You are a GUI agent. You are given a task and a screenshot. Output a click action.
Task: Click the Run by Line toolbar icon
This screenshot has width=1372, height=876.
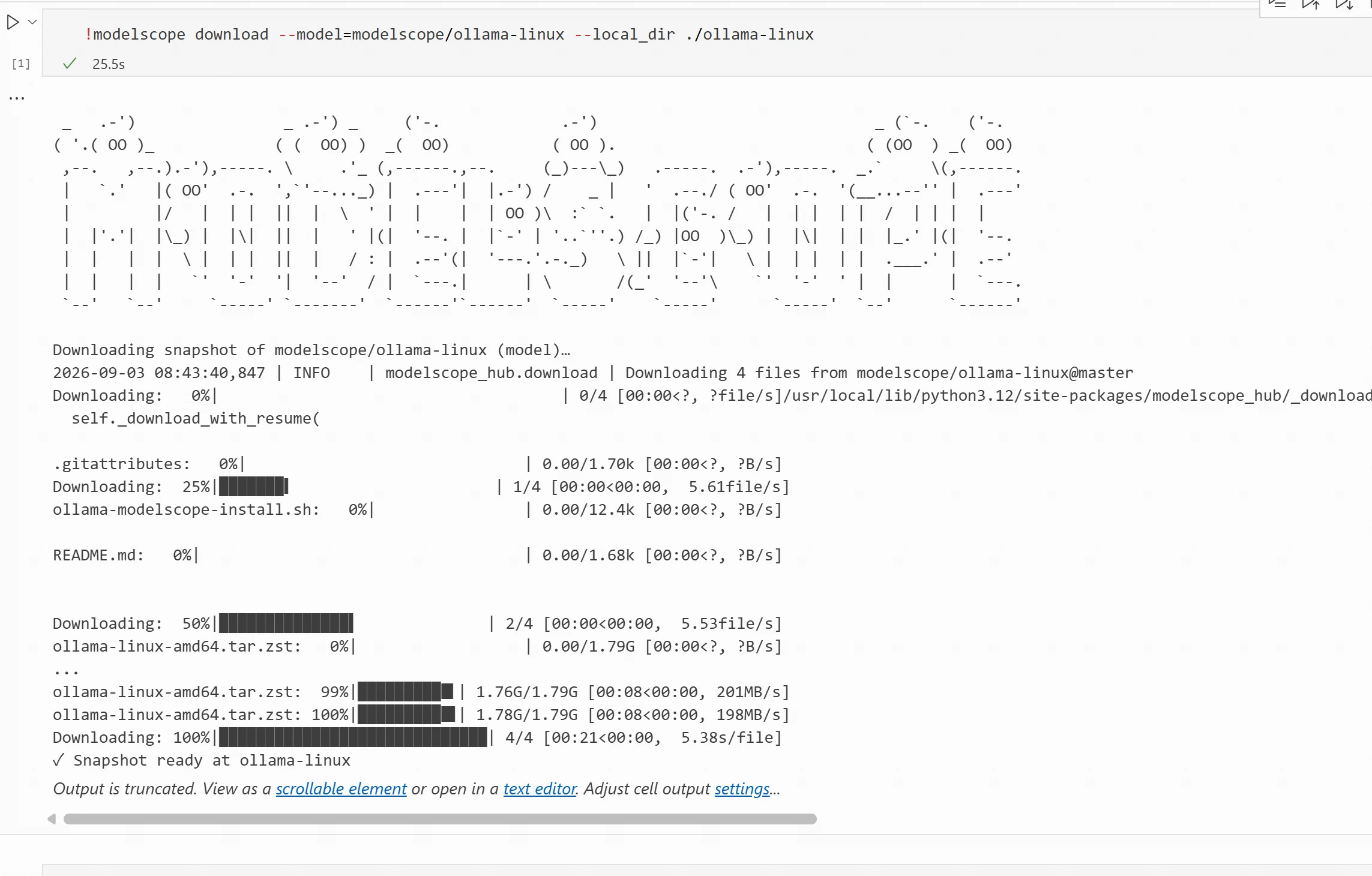pos(1277,5)
